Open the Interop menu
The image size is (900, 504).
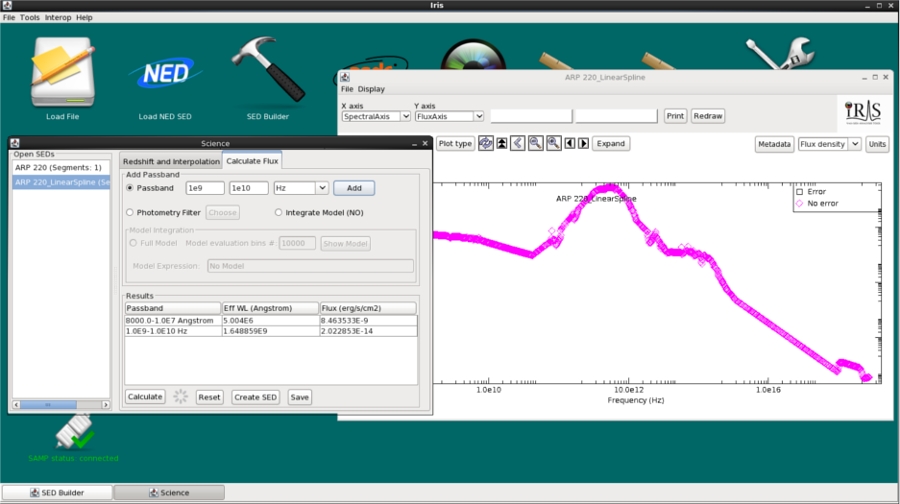point(58,17)
